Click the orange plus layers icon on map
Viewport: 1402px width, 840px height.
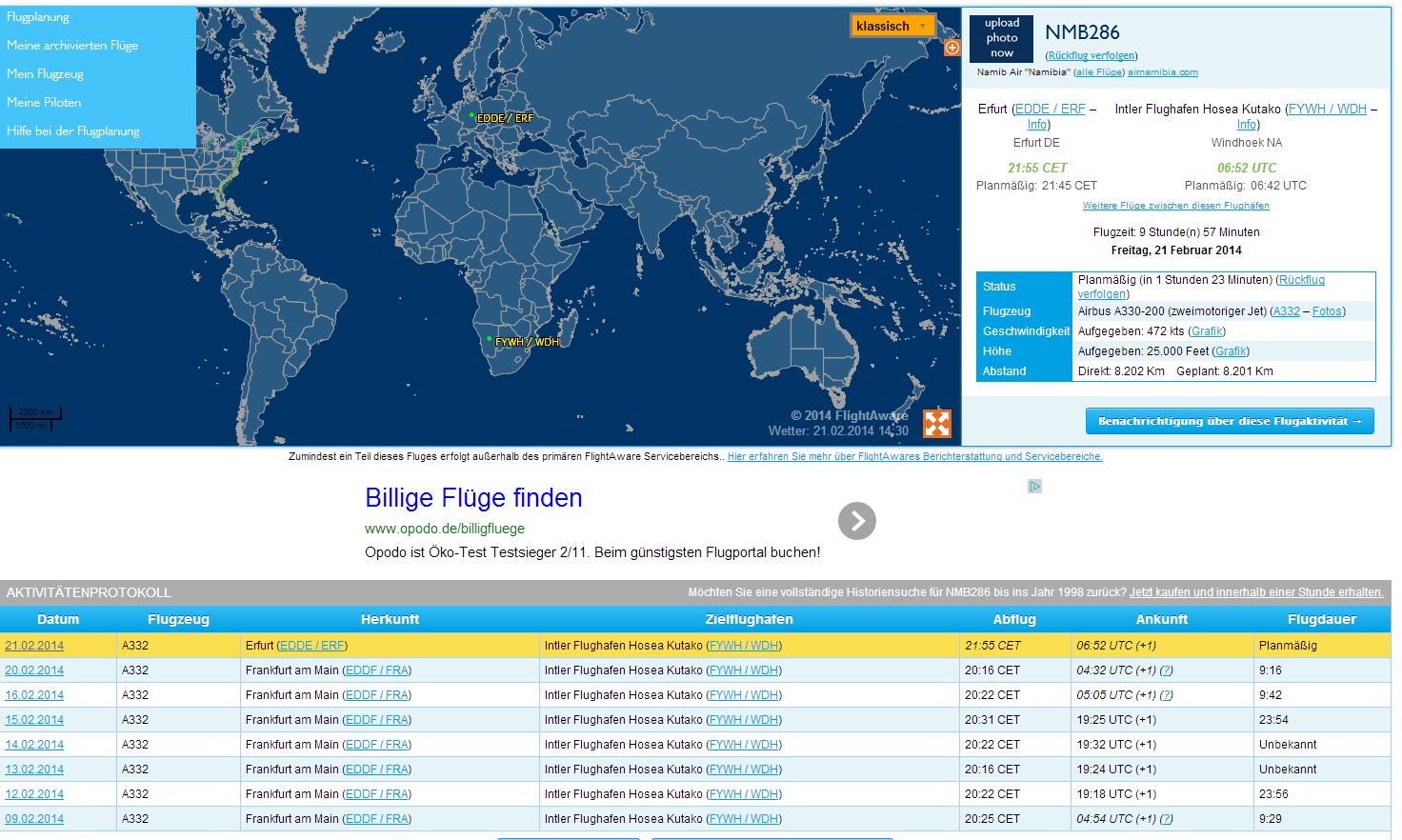click(951, 48)
